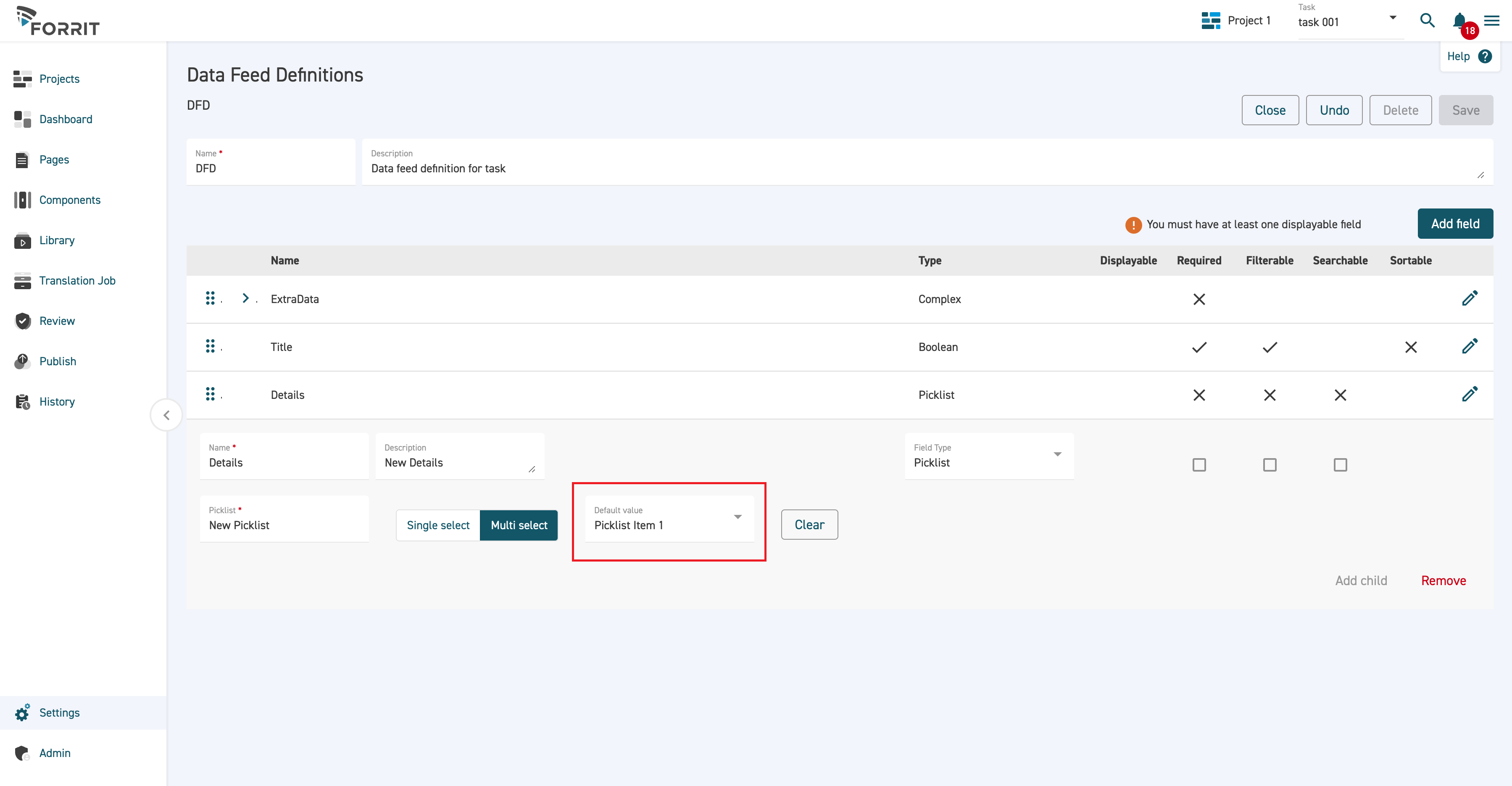Click the Clear button next to default value

point(809,524)
